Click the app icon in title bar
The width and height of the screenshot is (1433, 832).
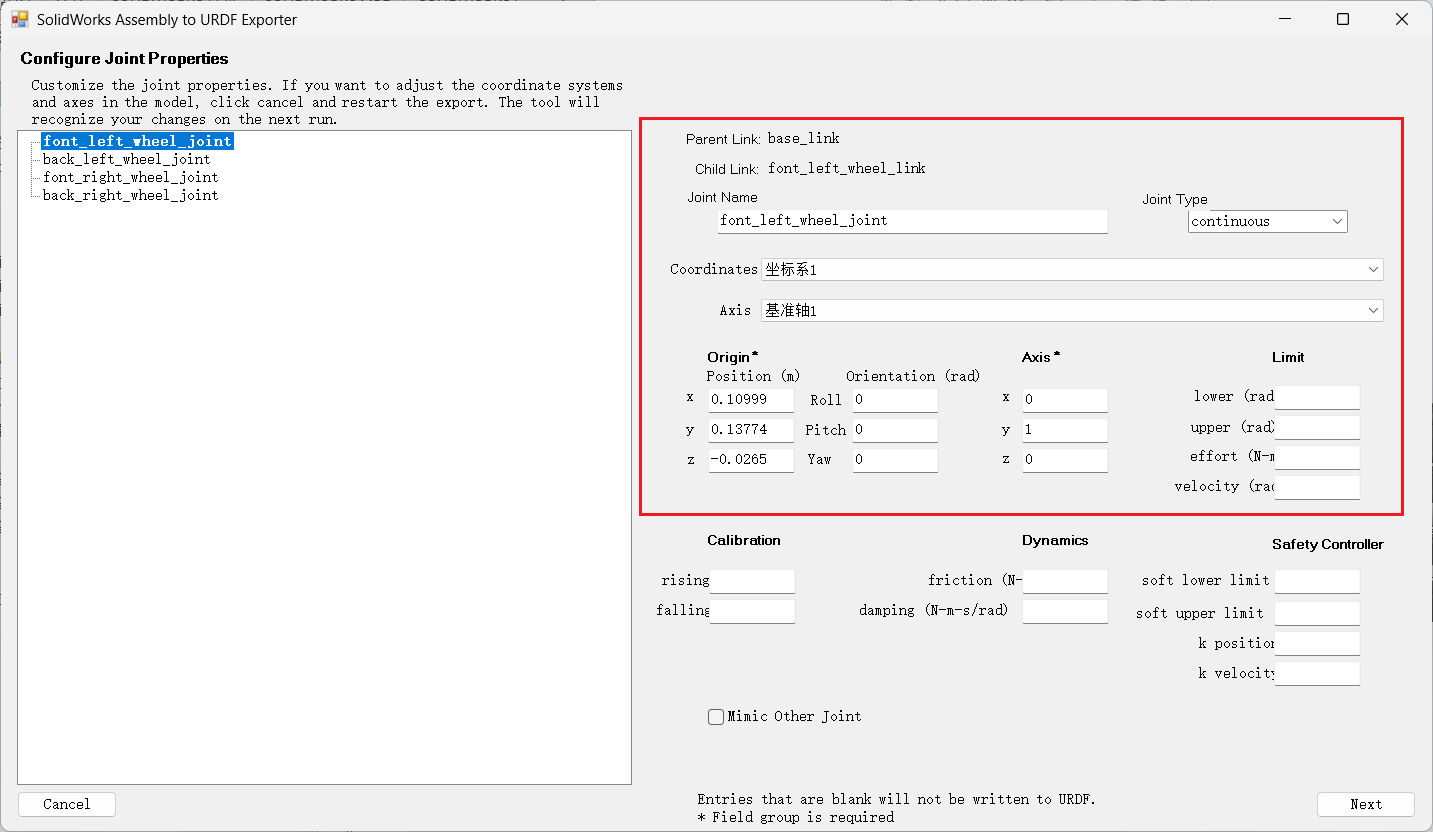click(19, 19)
